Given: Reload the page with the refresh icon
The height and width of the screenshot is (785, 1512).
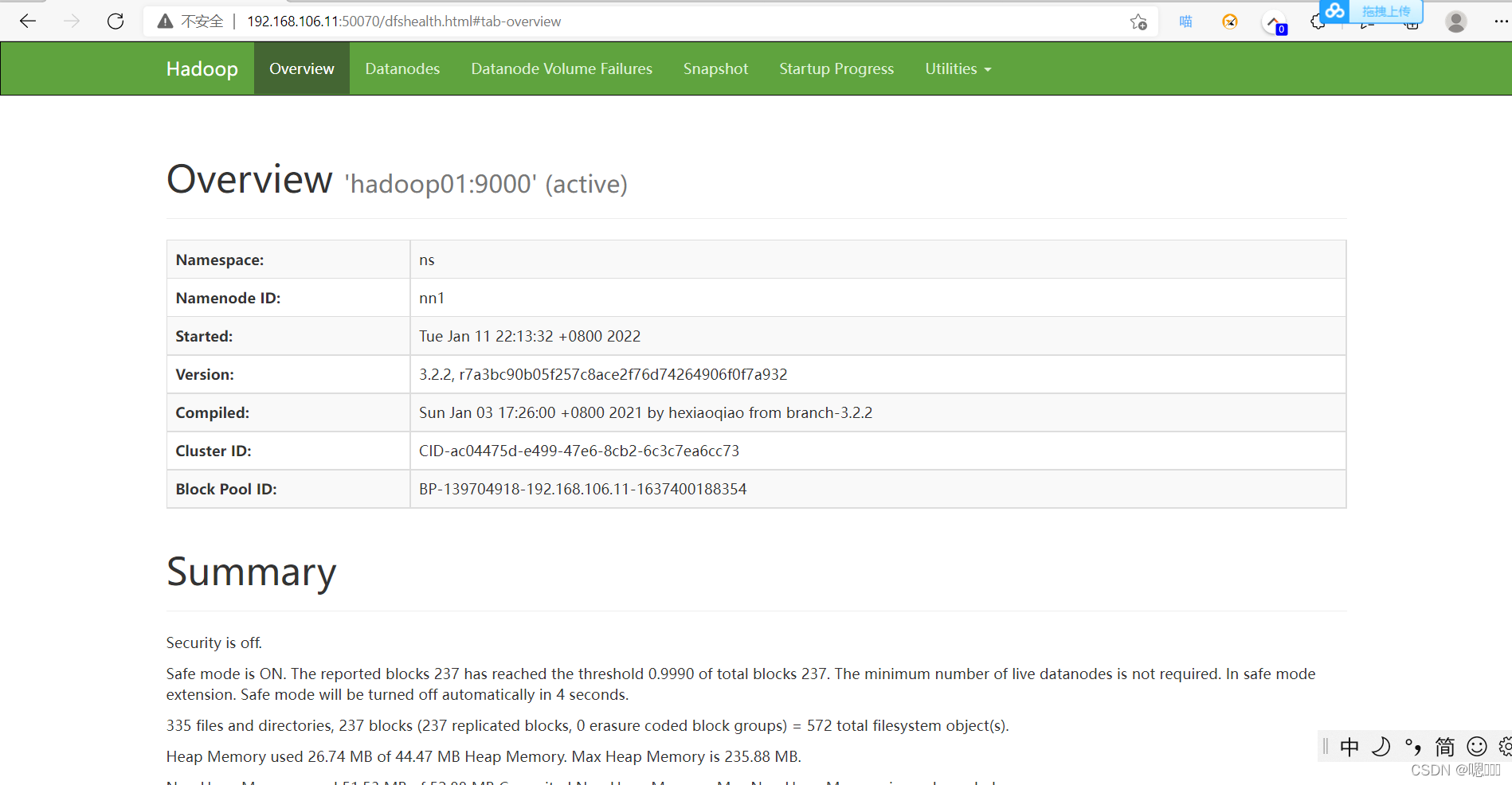Looking at the screenshot, I should pyautogui.click(x=116, y=21).
